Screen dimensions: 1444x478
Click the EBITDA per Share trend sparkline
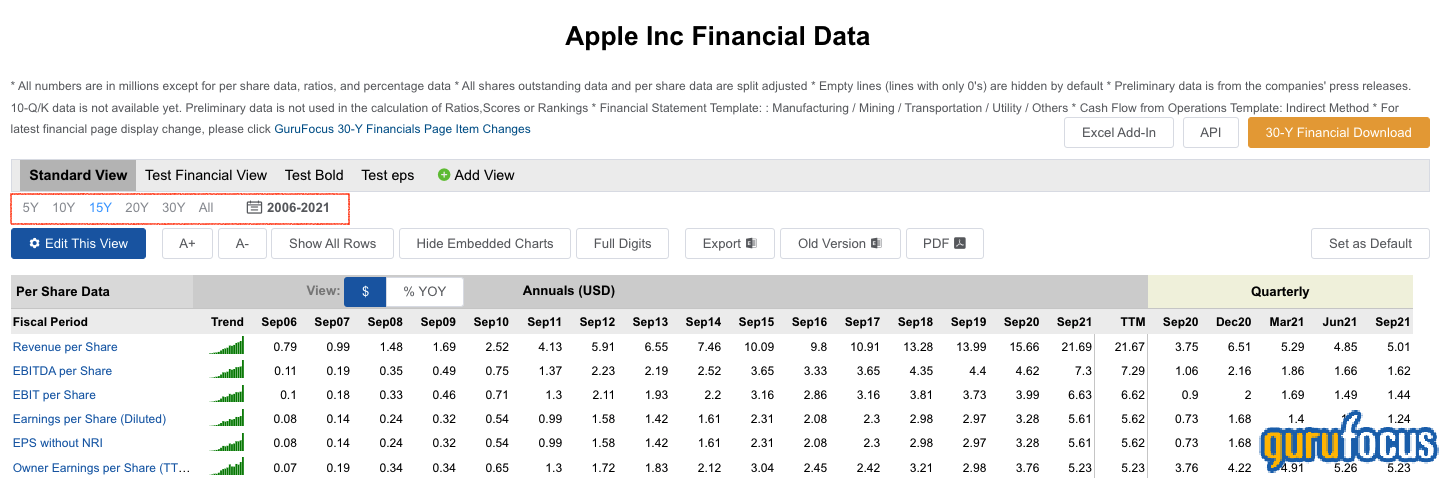pos(227,370)
